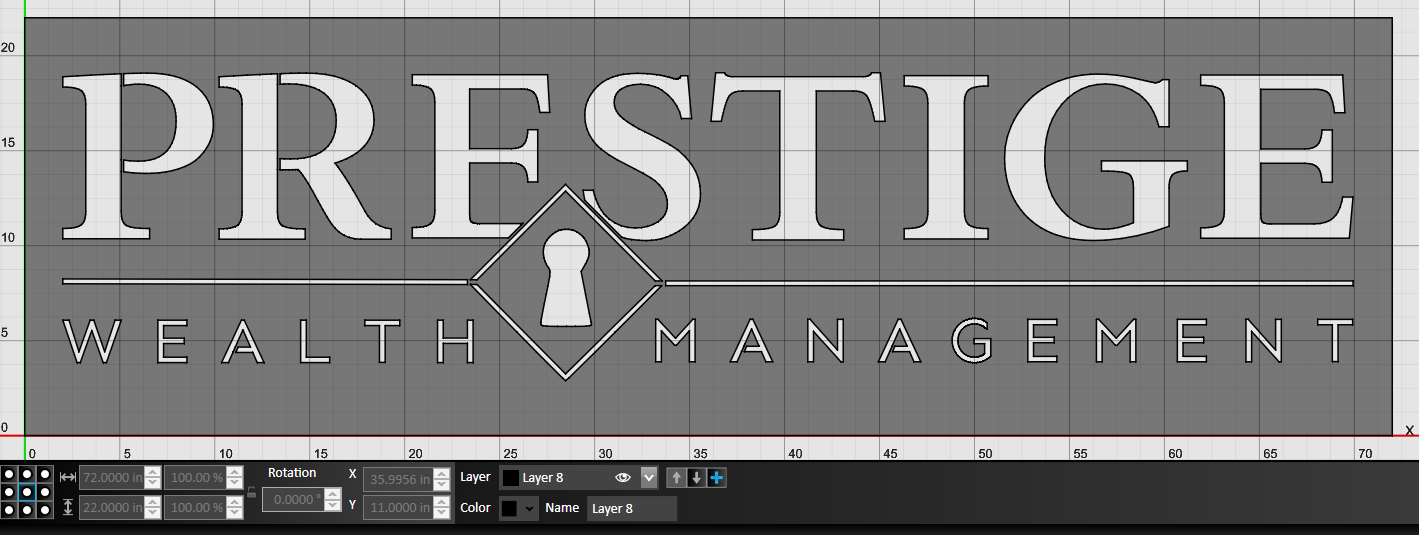
Task: Increase the width value with stepper up
Action: click(152, 473)
